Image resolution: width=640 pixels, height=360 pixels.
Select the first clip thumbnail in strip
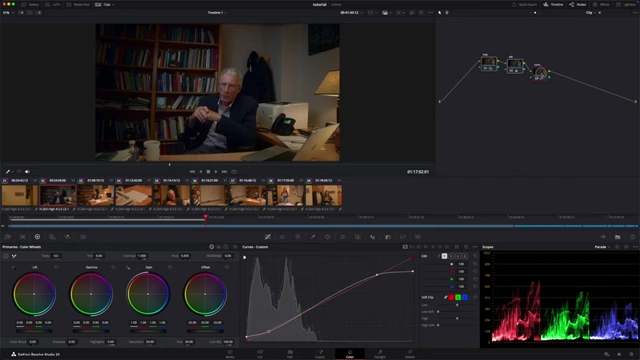pos(20,195)
